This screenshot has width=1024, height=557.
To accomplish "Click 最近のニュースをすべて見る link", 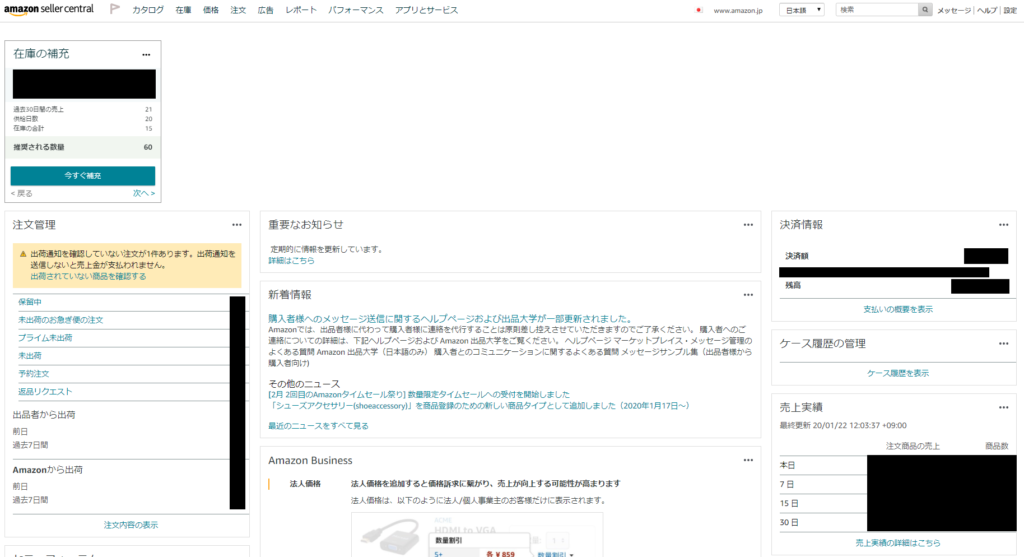I will pos(318,426).
